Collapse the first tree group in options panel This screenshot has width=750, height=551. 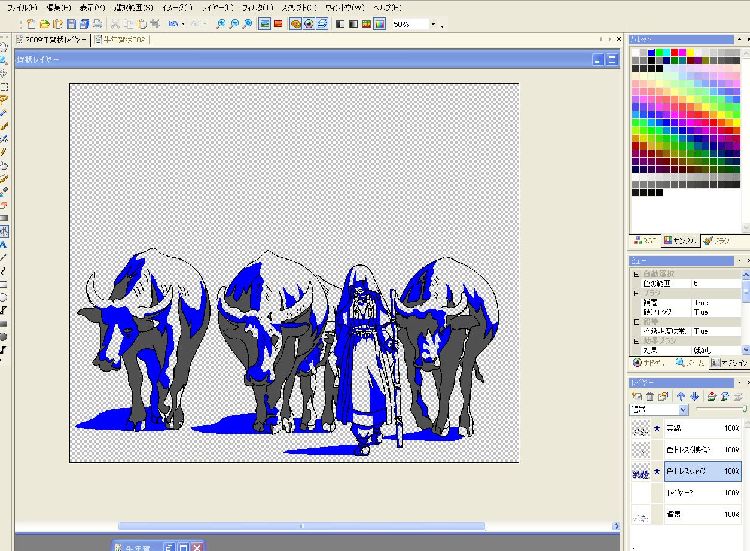point(636,273)
